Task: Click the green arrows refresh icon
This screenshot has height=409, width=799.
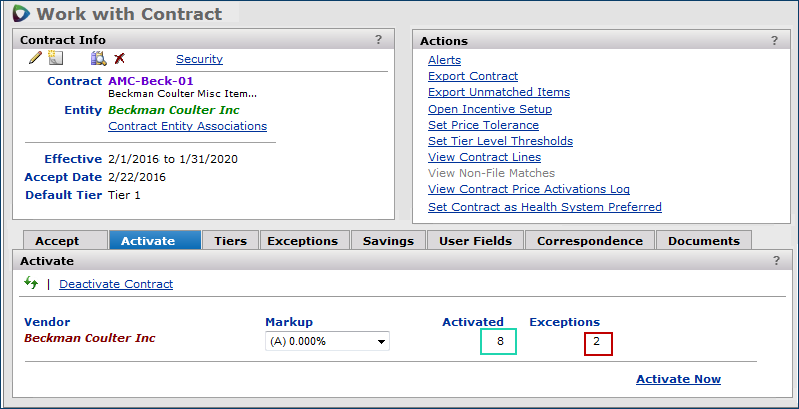Action: pos(31,284)
